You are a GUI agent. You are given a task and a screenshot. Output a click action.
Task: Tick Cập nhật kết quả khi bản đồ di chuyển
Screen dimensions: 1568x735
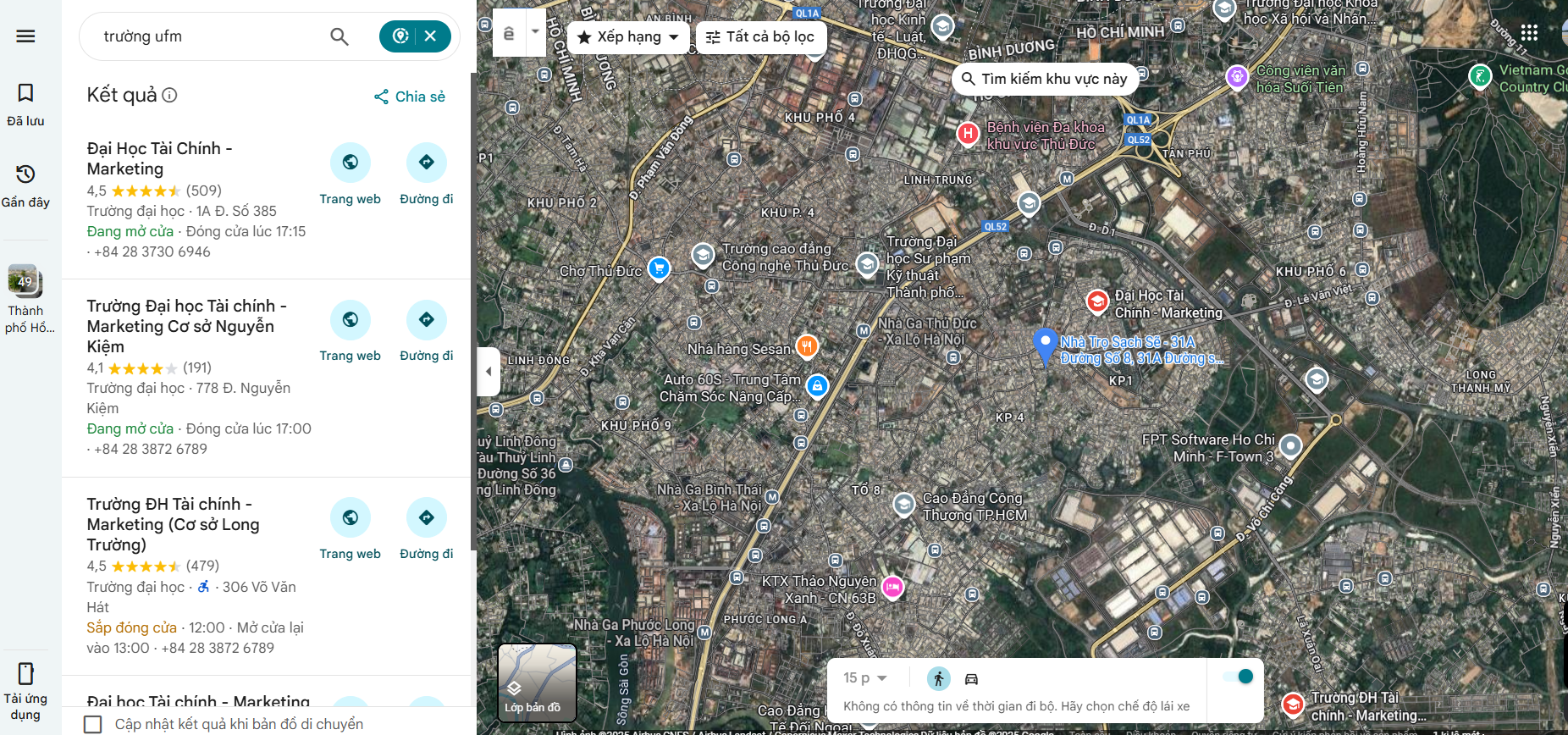pyautogui.click(x=93, y=724)
